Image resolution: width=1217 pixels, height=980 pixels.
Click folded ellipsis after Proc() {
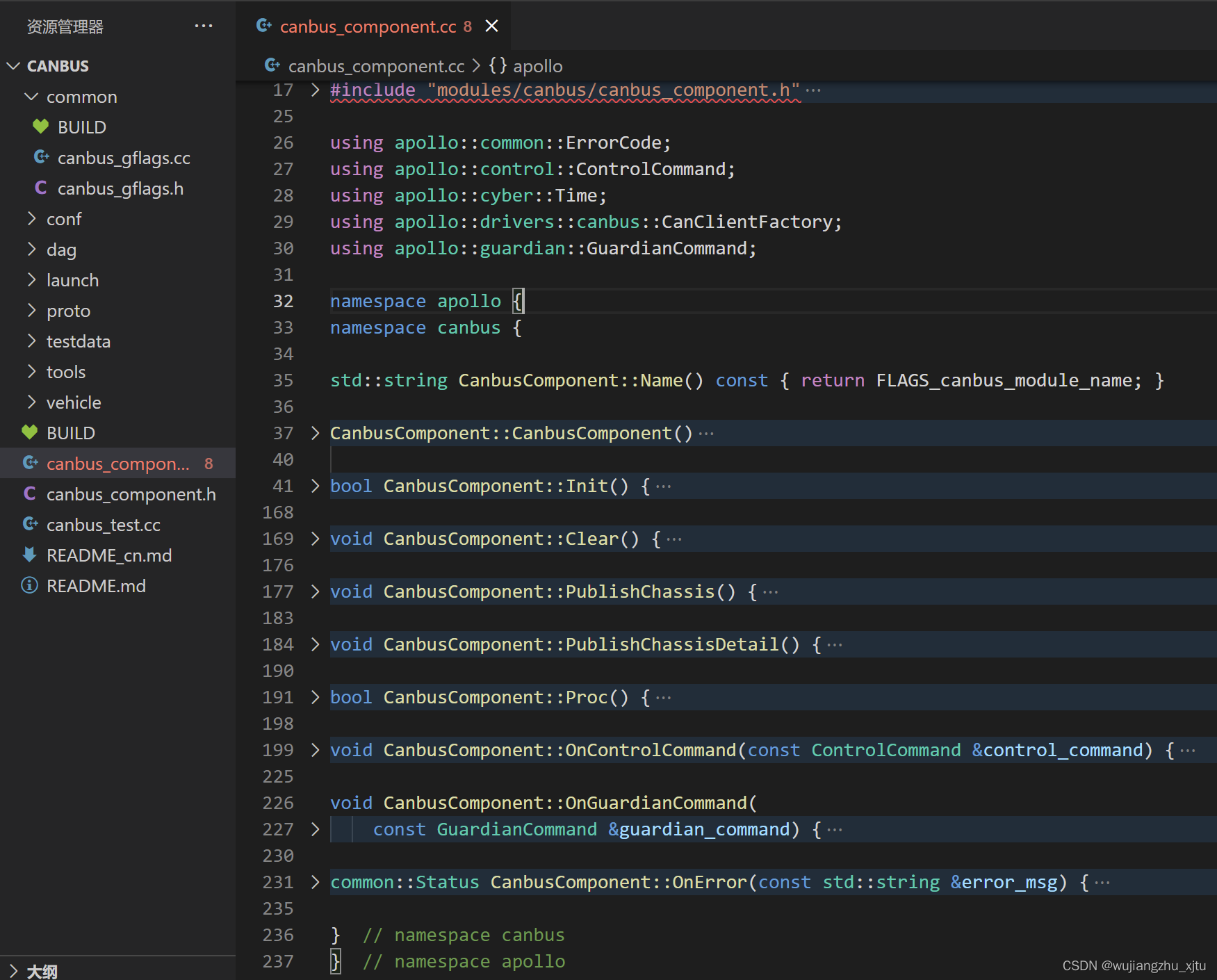(x=664, y=698)
